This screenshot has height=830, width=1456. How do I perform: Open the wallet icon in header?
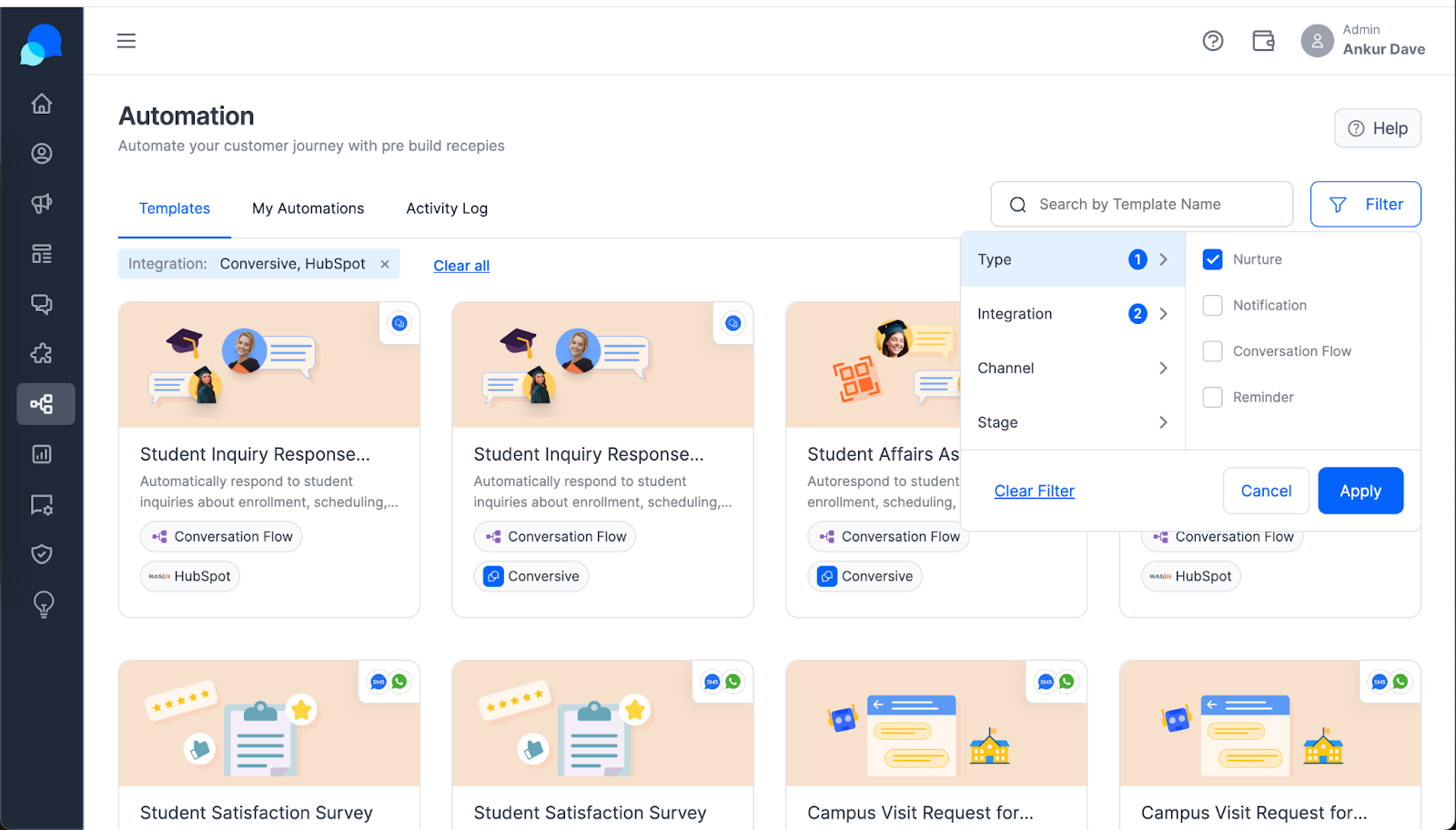coord(1263,41)
